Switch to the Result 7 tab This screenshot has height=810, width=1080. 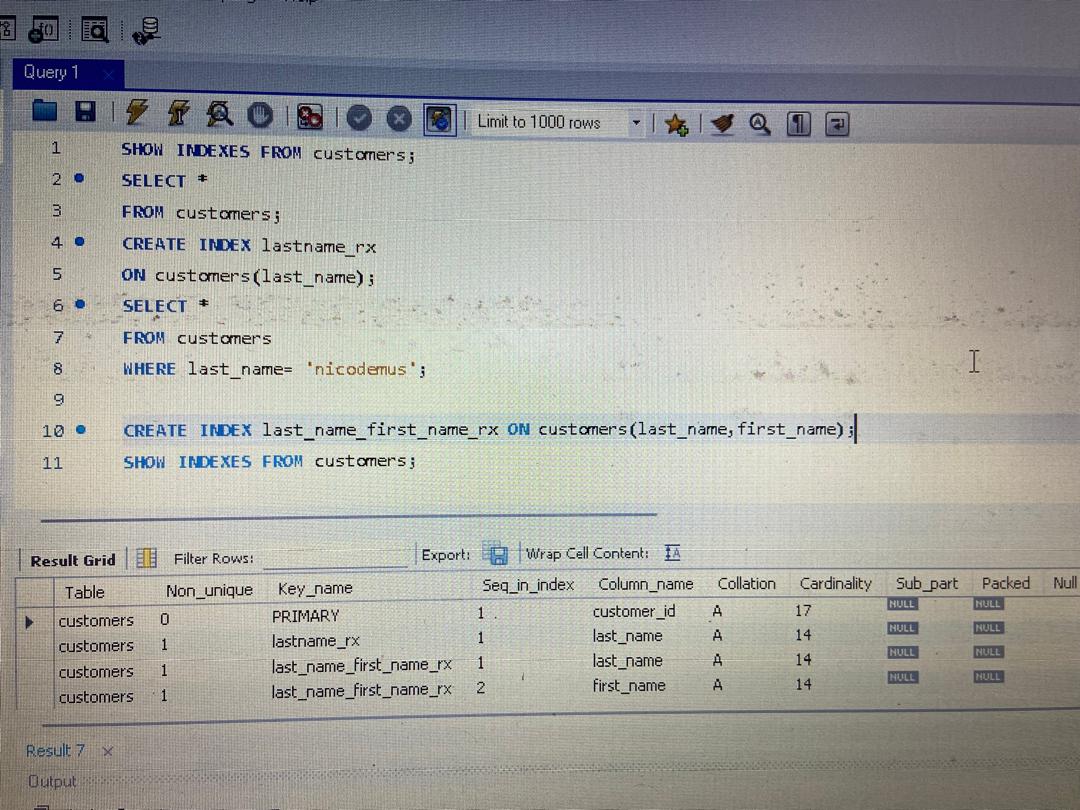[x=55, y=751]
